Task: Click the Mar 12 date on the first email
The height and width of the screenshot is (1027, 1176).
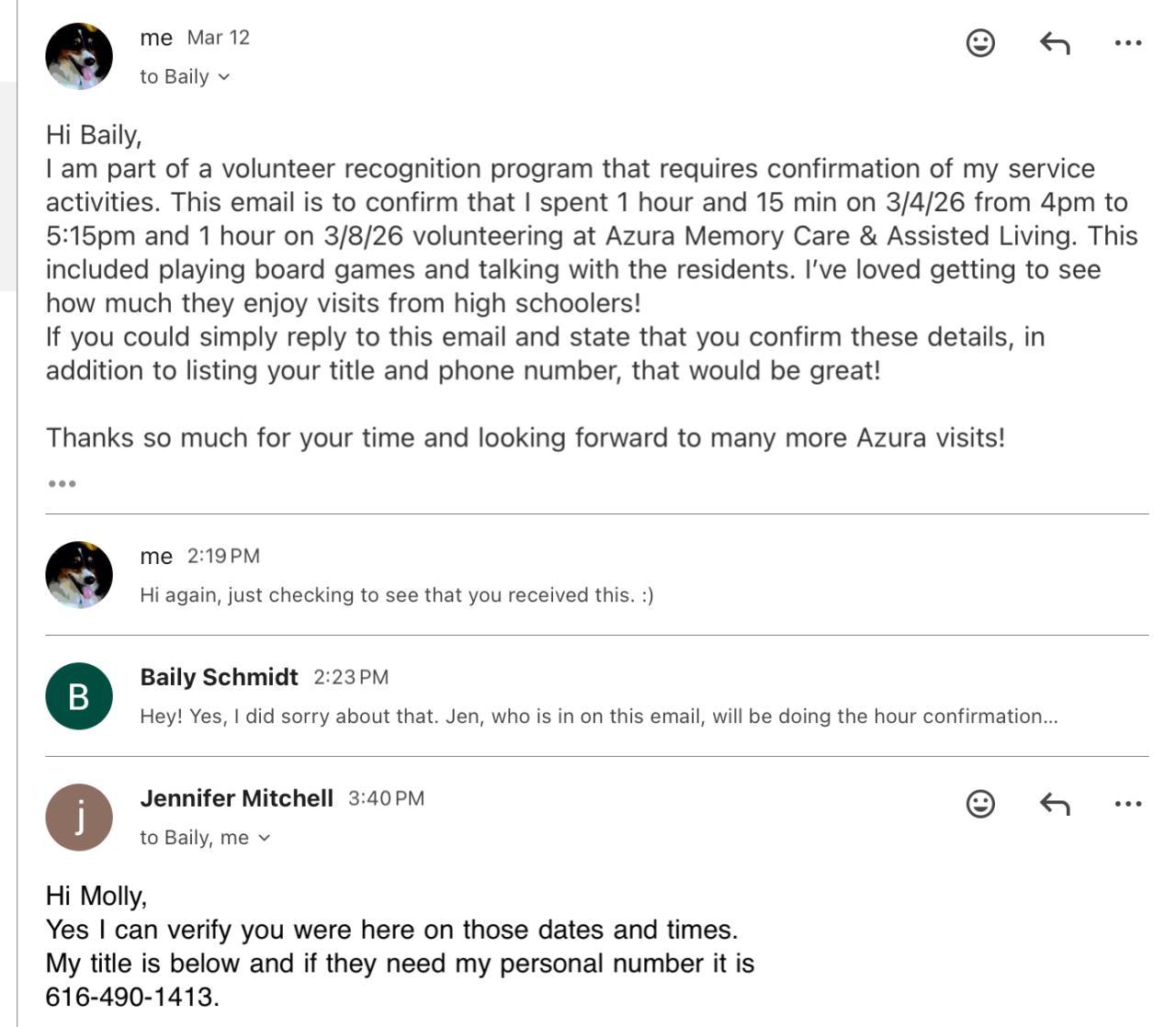Action: (219, 38)
